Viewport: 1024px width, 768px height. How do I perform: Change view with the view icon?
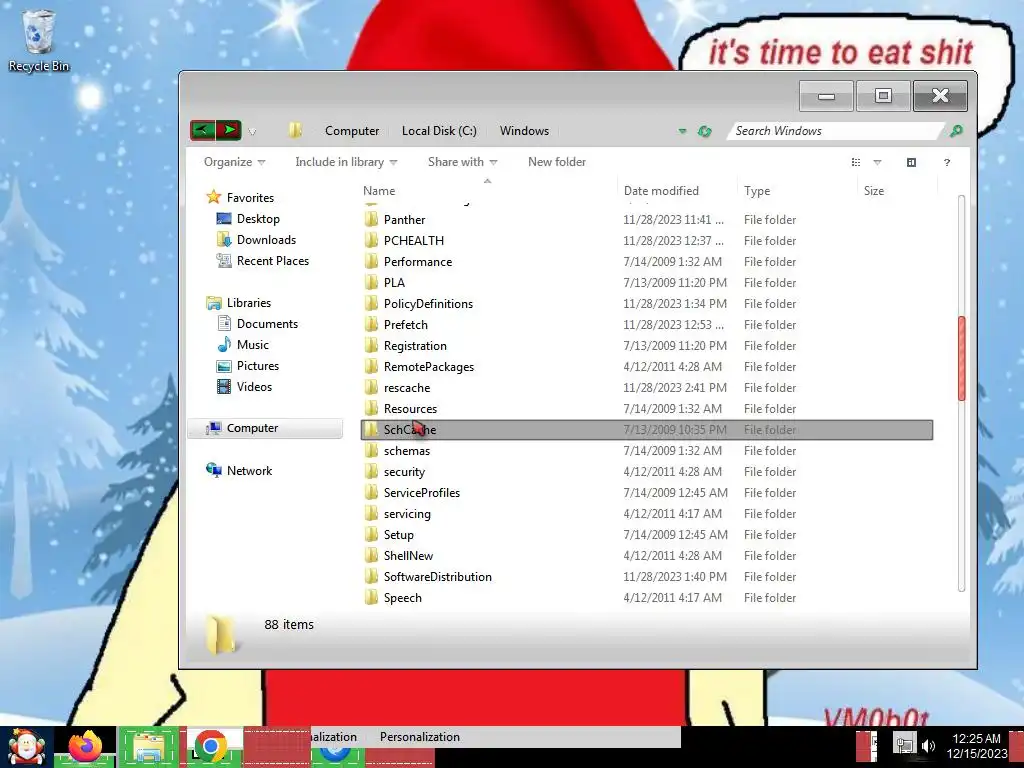[856, 162]
